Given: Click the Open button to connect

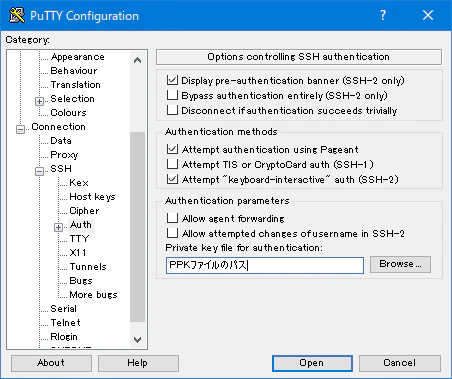Looking at the screenshot, I should tap(312, 363).
